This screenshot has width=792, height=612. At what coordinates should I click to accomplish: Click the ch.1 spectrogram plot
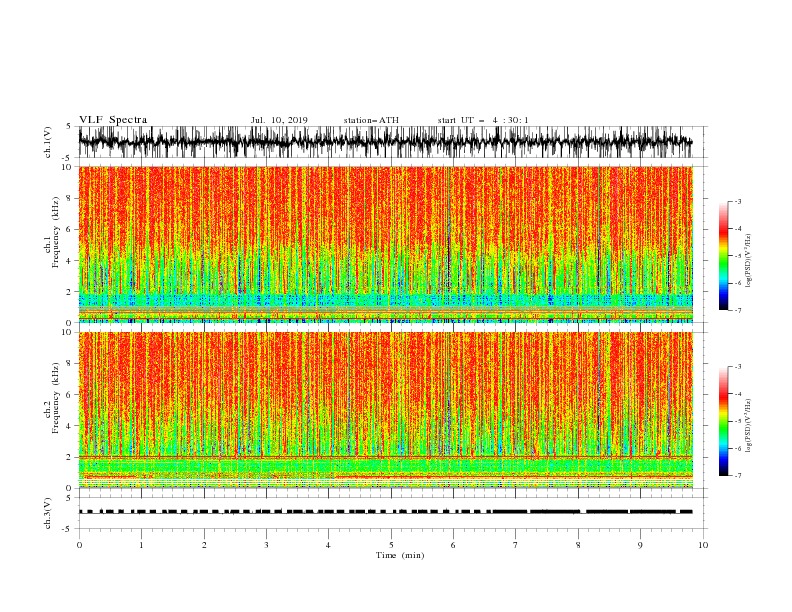click(385, 244)
